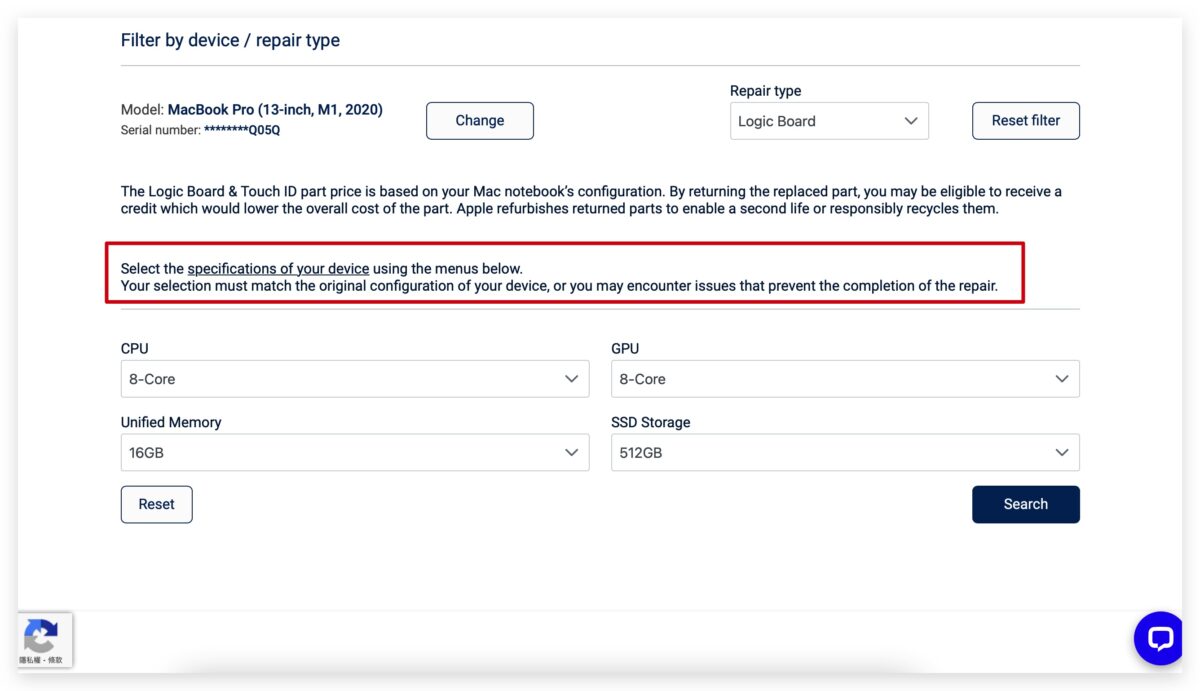Click the Reset button below Unified Memory
The height and width of the screenshot is (691, 1200).
point(157,505)
